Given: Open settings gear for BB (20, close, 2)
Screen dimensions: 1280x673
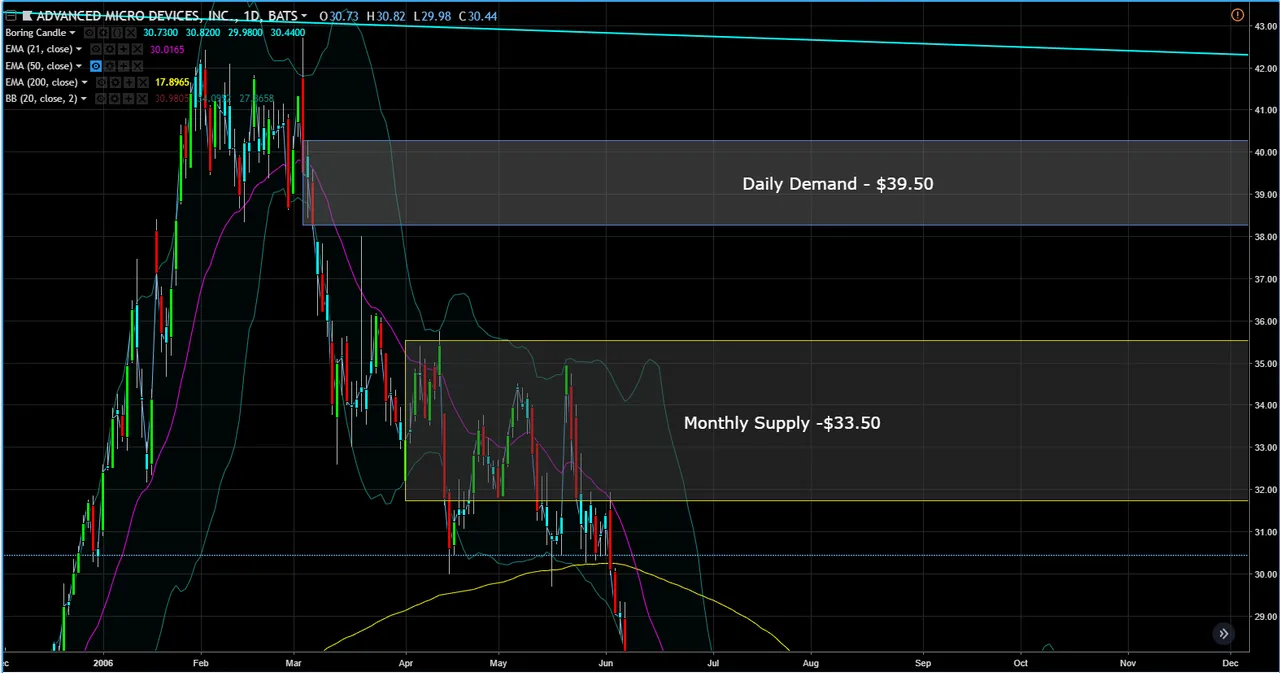Looking at the screenshot, I should (115, 99).
